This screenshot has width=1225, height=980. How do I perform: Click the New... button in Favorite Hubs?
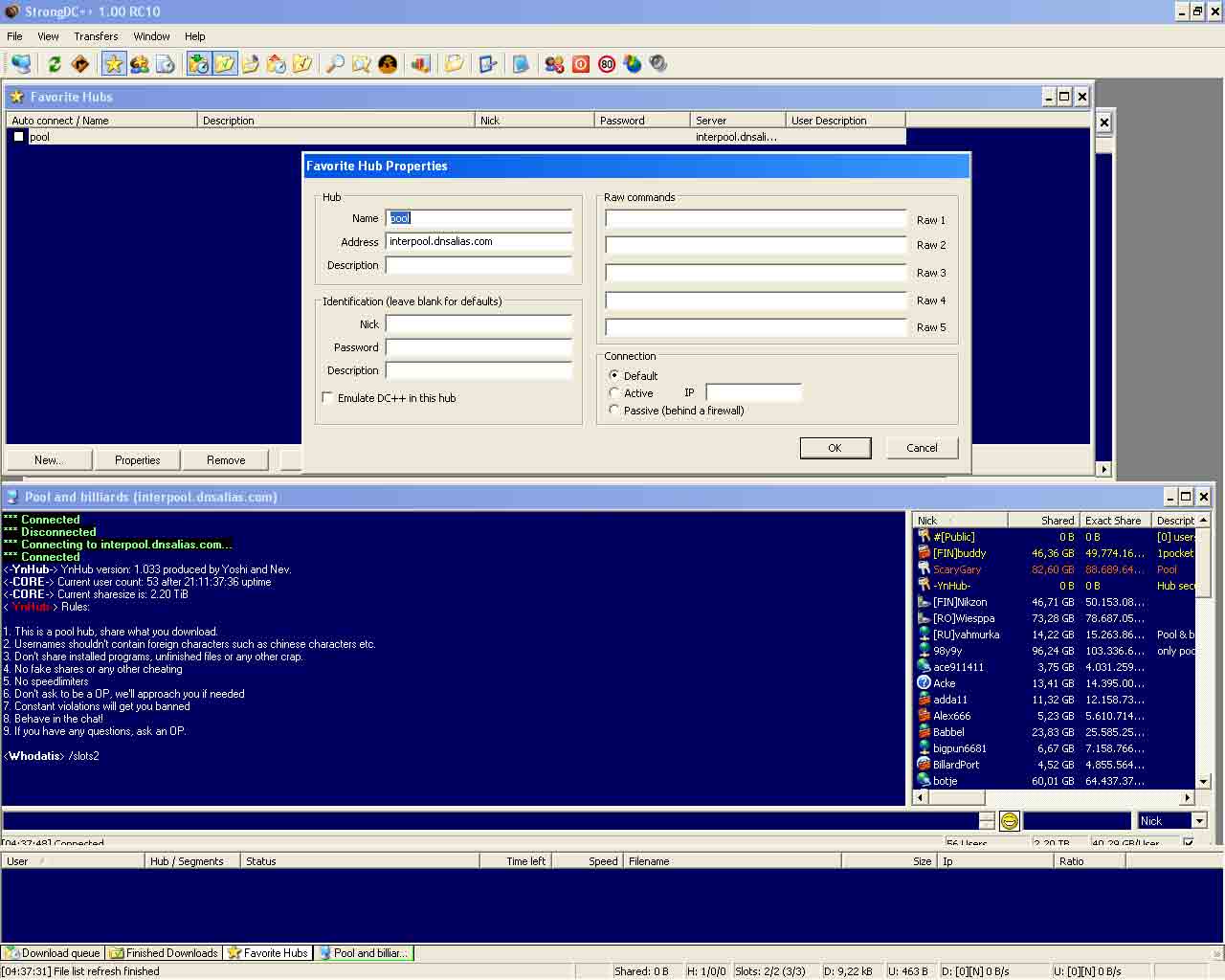(49, 460)
